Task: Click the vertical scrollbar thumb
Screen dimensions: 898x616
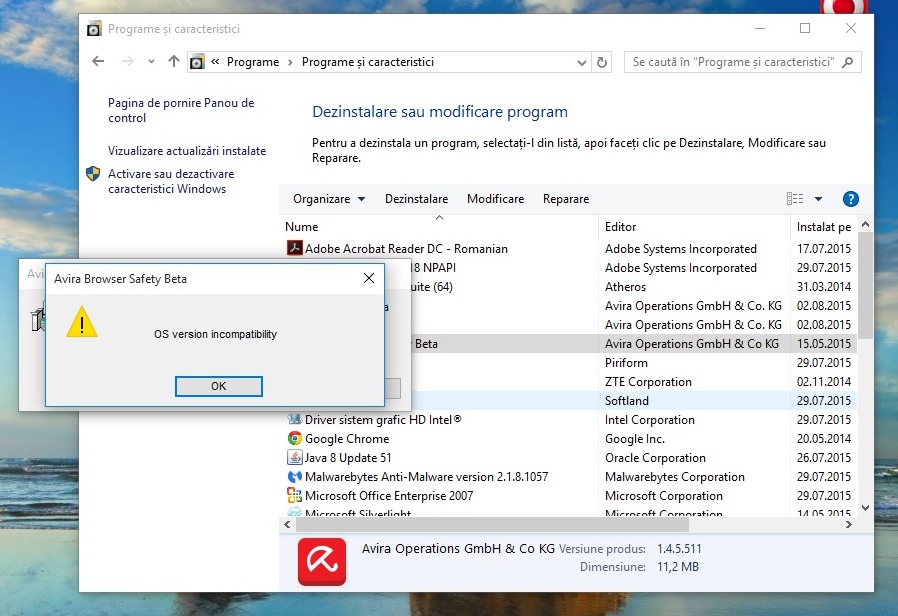Action: click(x=865, y=285)
